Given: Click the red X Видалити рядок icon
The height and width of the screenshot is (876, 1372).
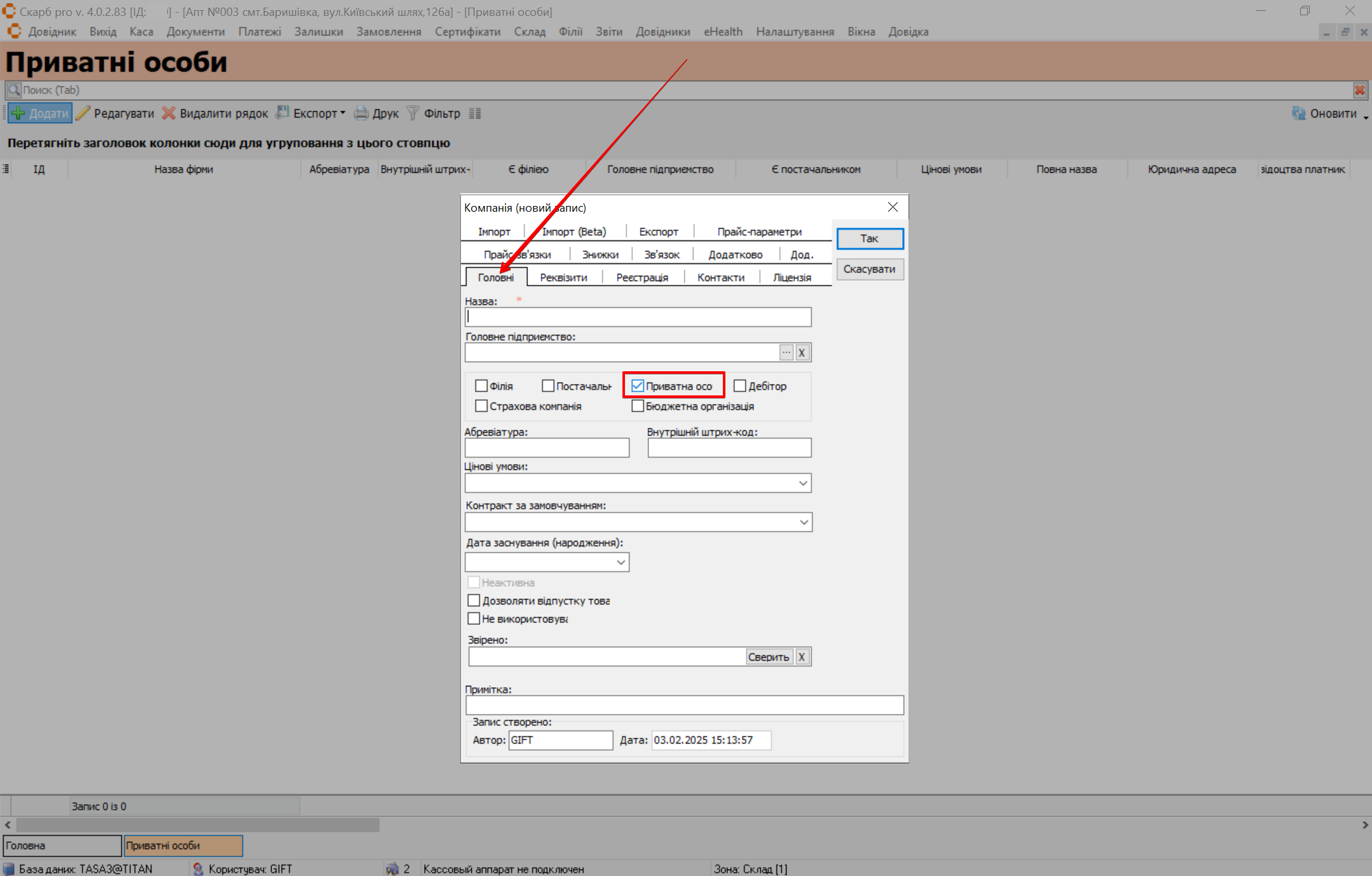Looking at the screenshot, I should coord(168,113).
